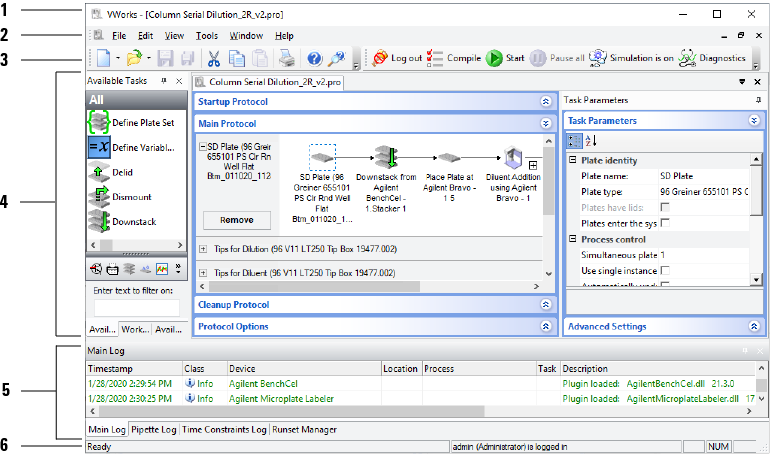This screenshot has width=770, height=455.
Task: Open Diagnostics from the toolbar
Action: point(712,58)
